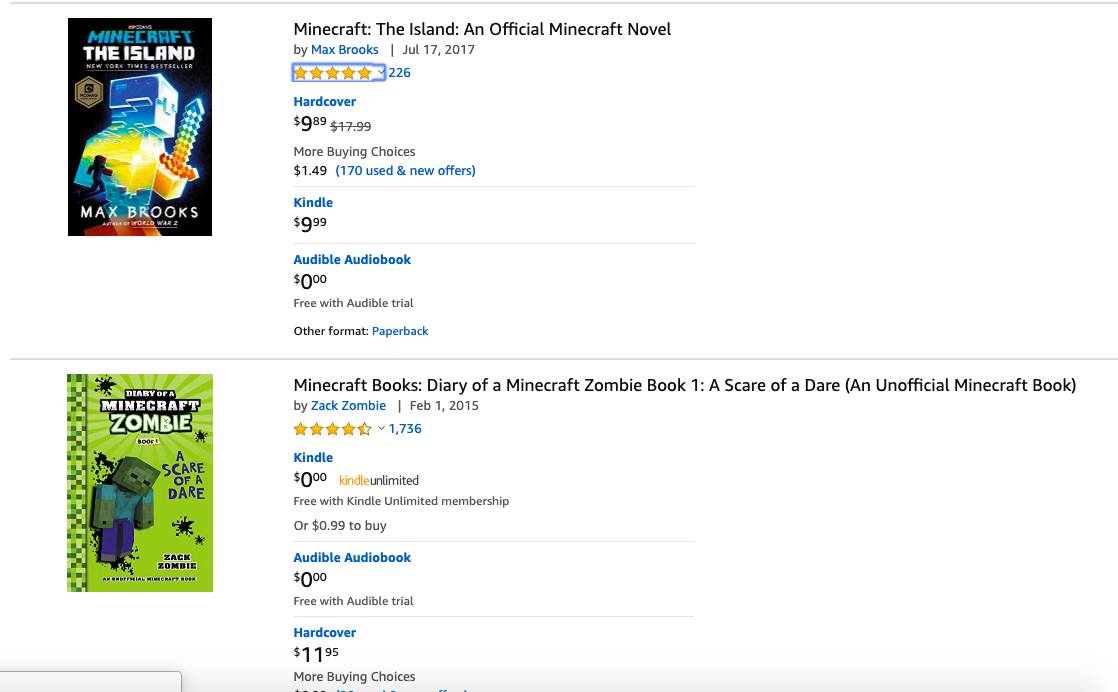
Task: Open Minecraft: The Island book cover image
Action: pyautogui.click(x=140, y=127)
